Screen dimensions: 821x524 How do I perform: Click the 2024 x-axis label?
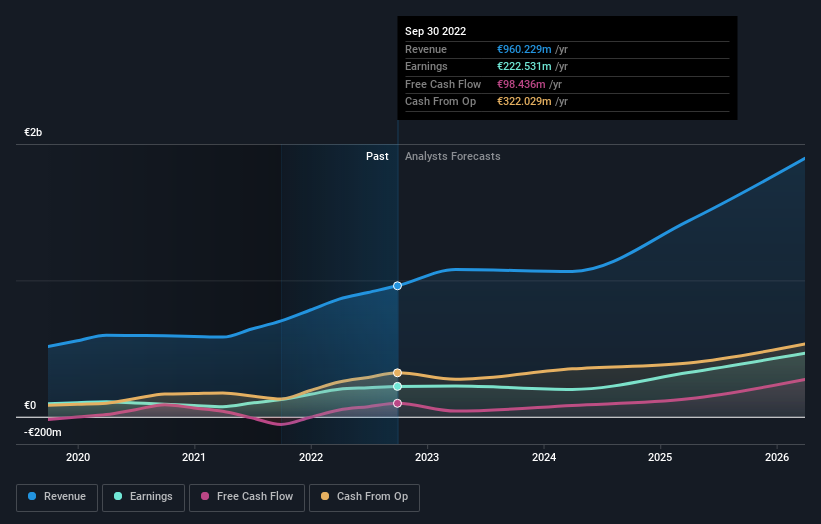pos(544,457)
